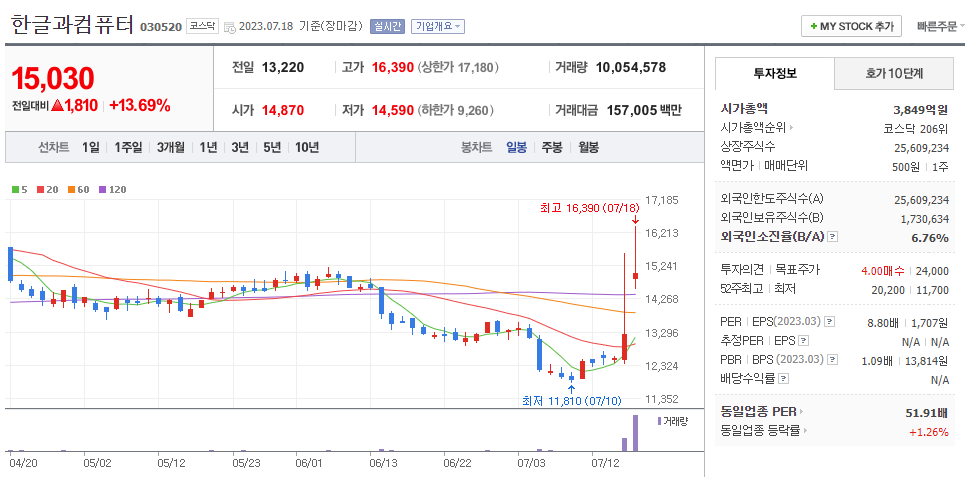
Task: Click the 시가총액 value 3,849억원
Action: point(921,110)
